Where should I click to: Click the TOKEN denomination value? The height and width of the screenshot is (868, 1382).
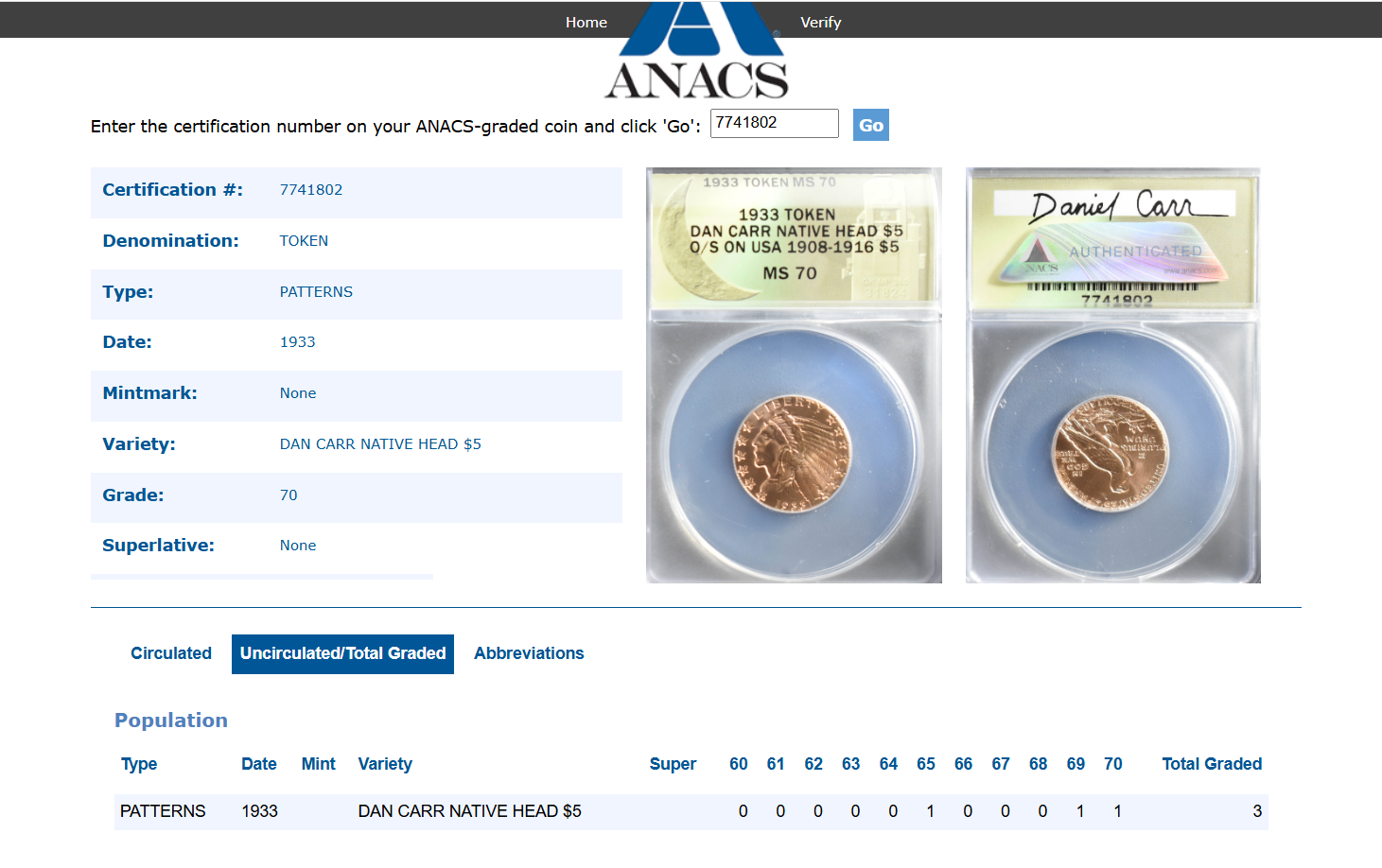[x=304, y=241]
